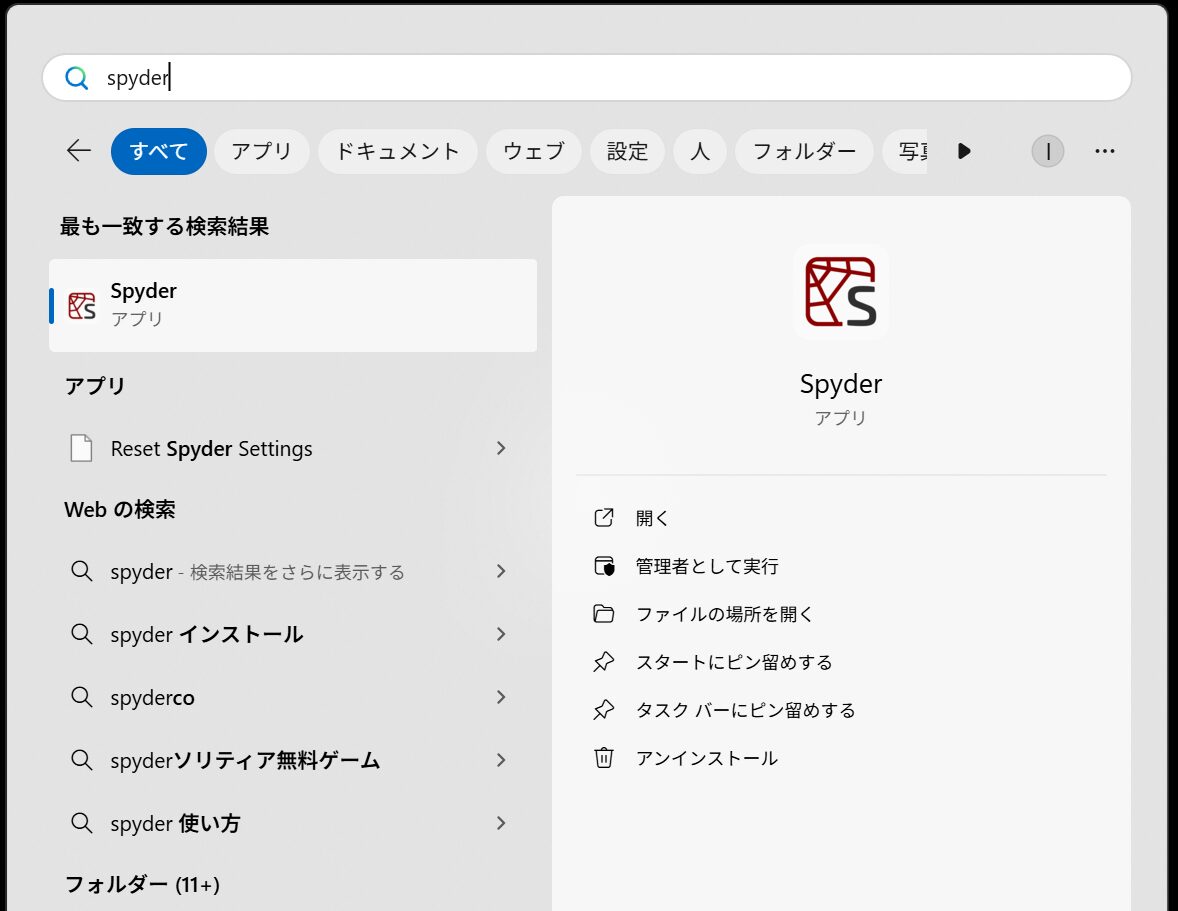Image resolution: width=1178 pixels, height=911 pixels.
Task: Expand chevron for spyderソリティア無料ゲーム
Action: pos(501,761)
